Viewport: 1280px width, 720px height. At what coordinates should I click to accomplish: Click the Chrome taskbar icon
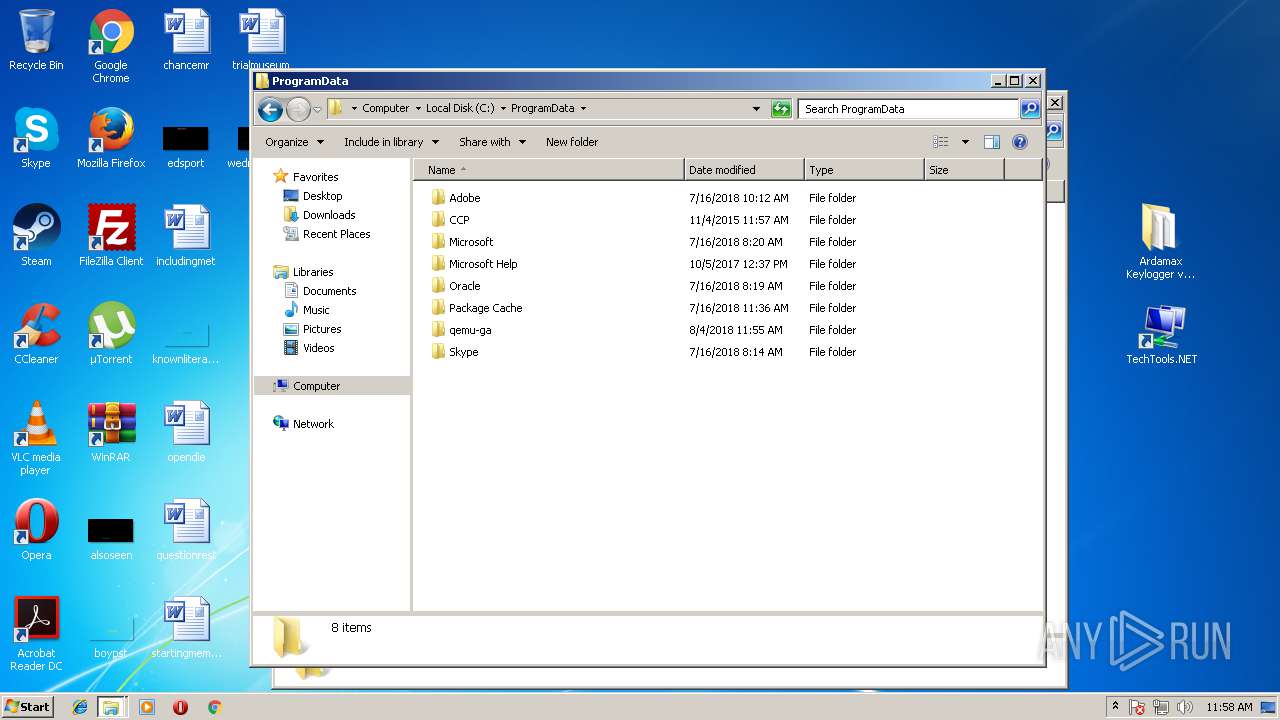(x=214, y=707)
